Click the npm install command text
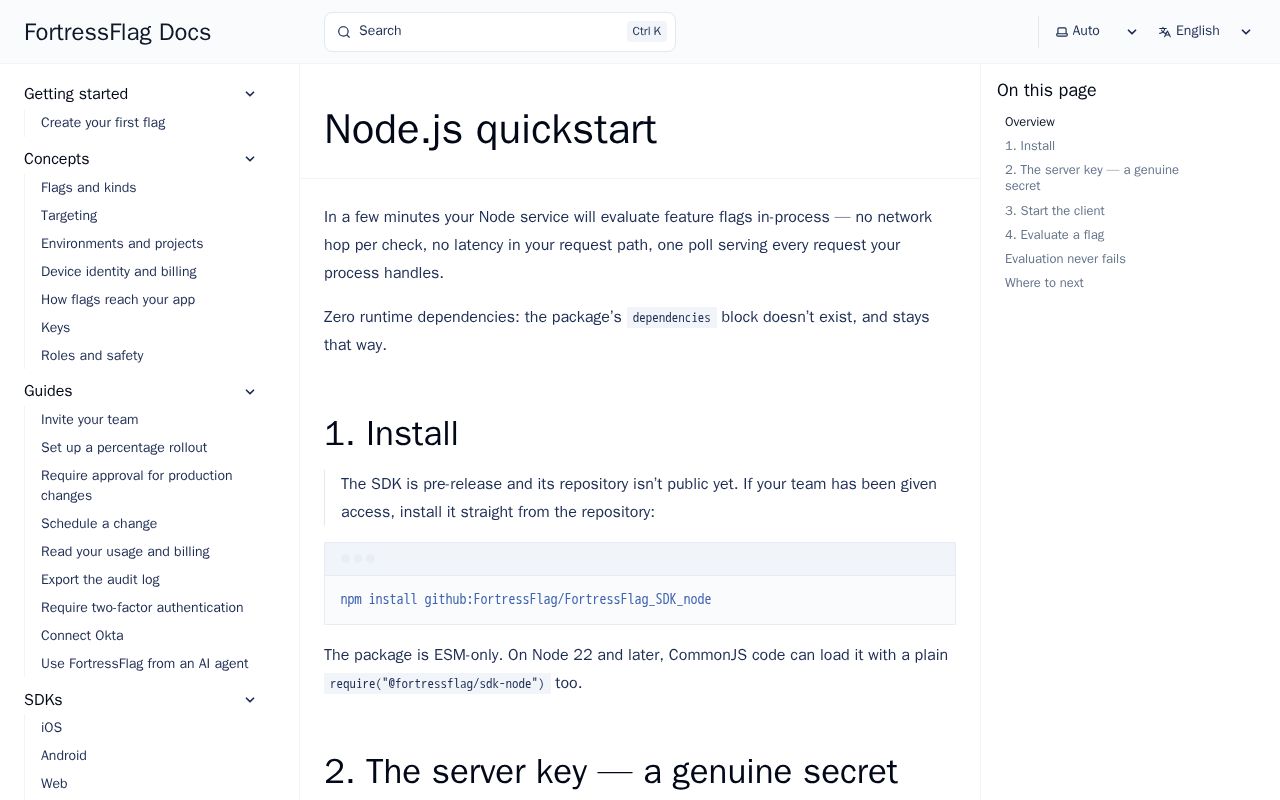 pos(526,600)
